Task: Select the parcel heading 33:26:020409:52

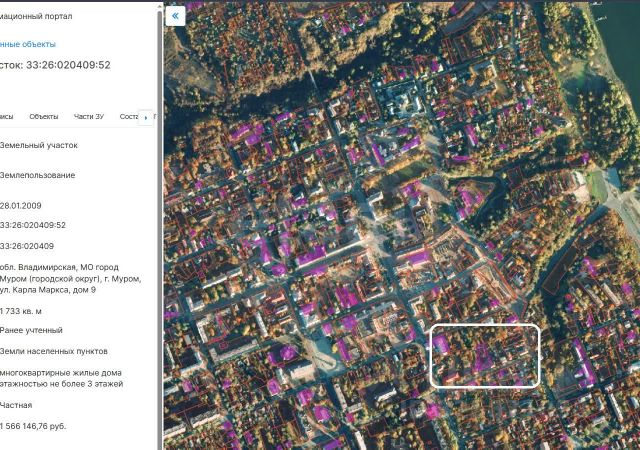Action: pyautogui.click(x=68, y=65)
